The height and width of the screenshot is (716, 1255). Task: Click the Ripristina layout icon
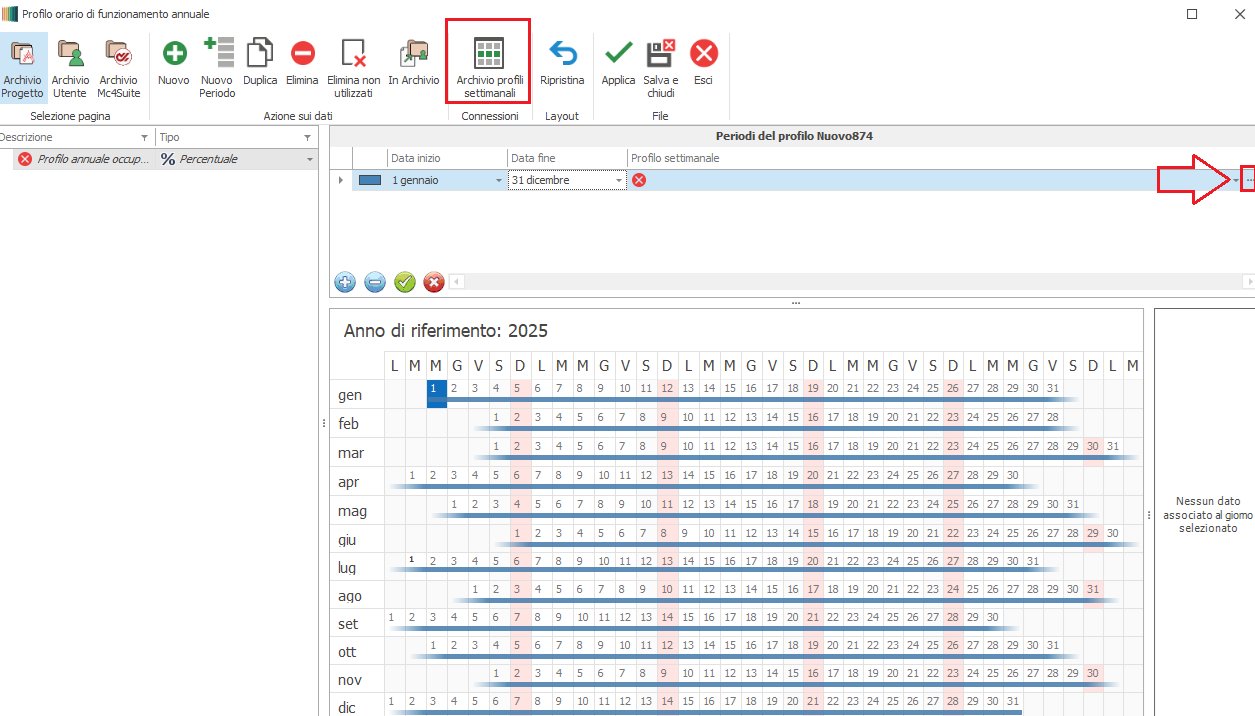click(x=562, y=54)
